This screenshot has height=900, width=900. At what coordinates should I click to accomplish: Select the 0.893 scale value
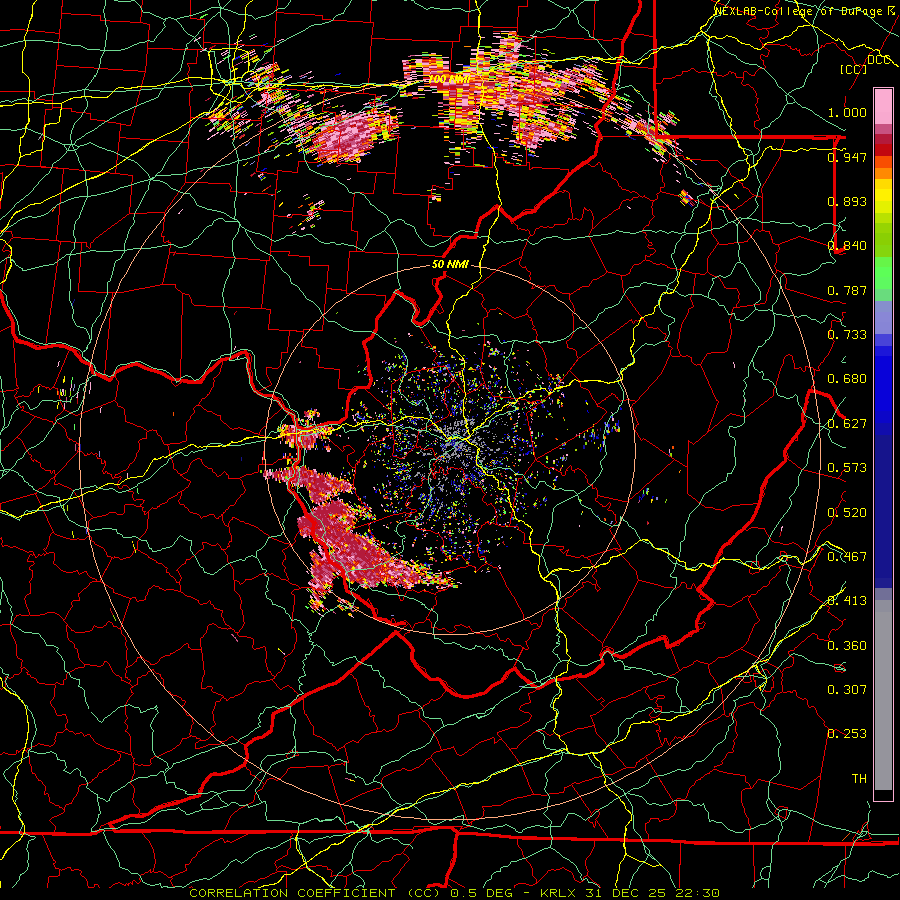tap(847, 201)
